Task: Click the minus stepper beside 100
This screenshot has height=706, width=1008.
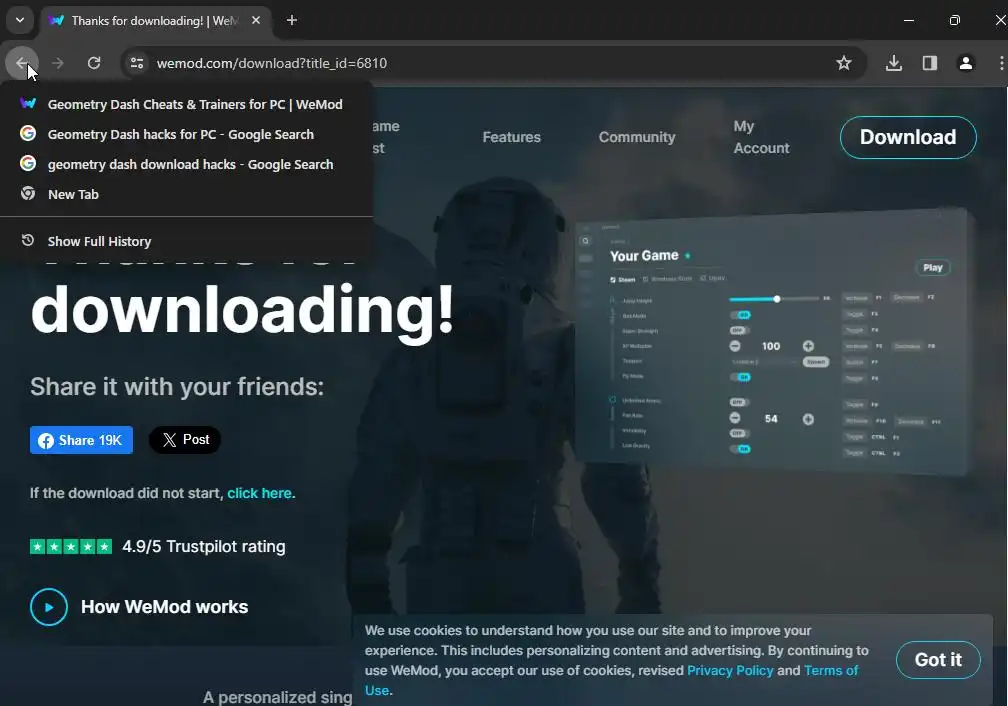Action: point(735,346)
